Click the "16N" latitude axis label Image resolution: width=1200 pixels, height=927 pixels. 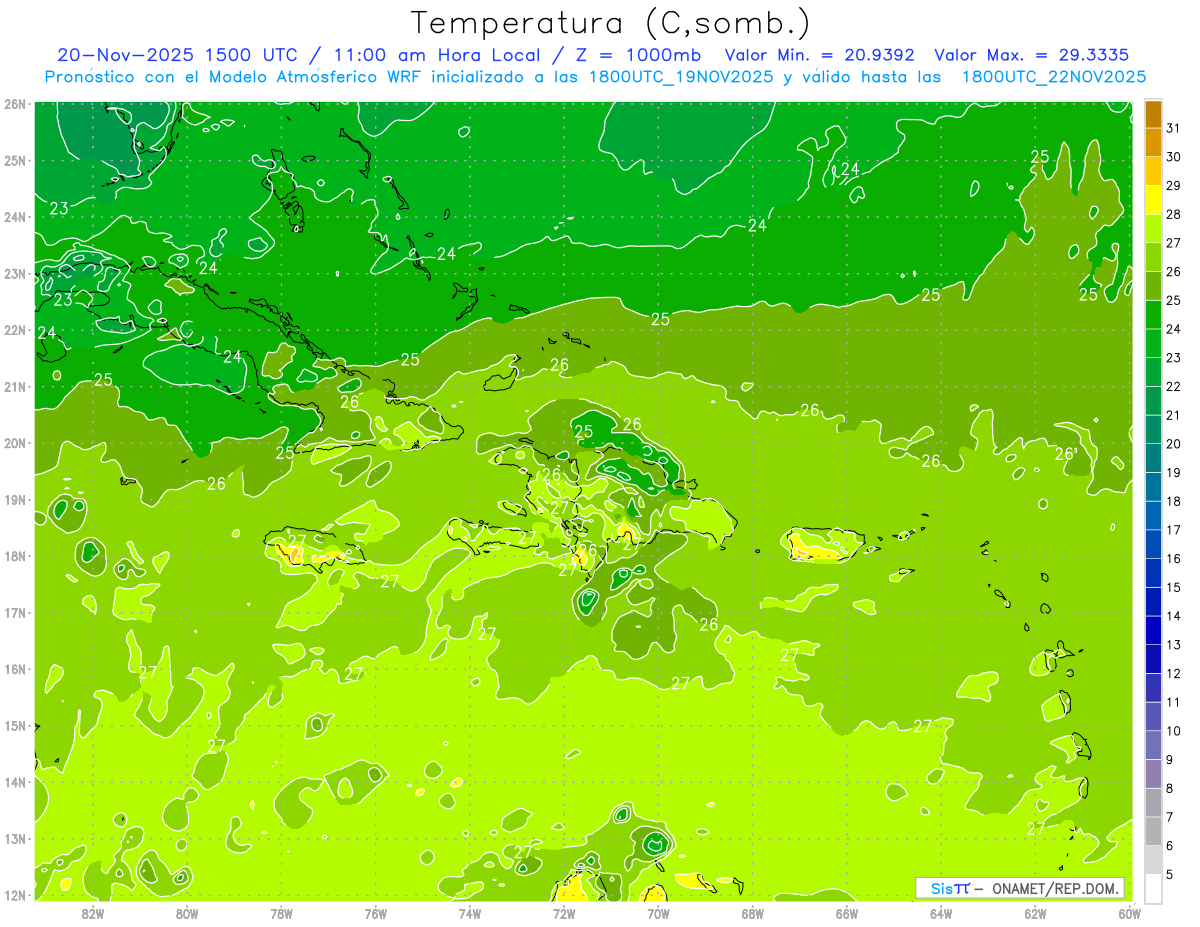point(15,669)
